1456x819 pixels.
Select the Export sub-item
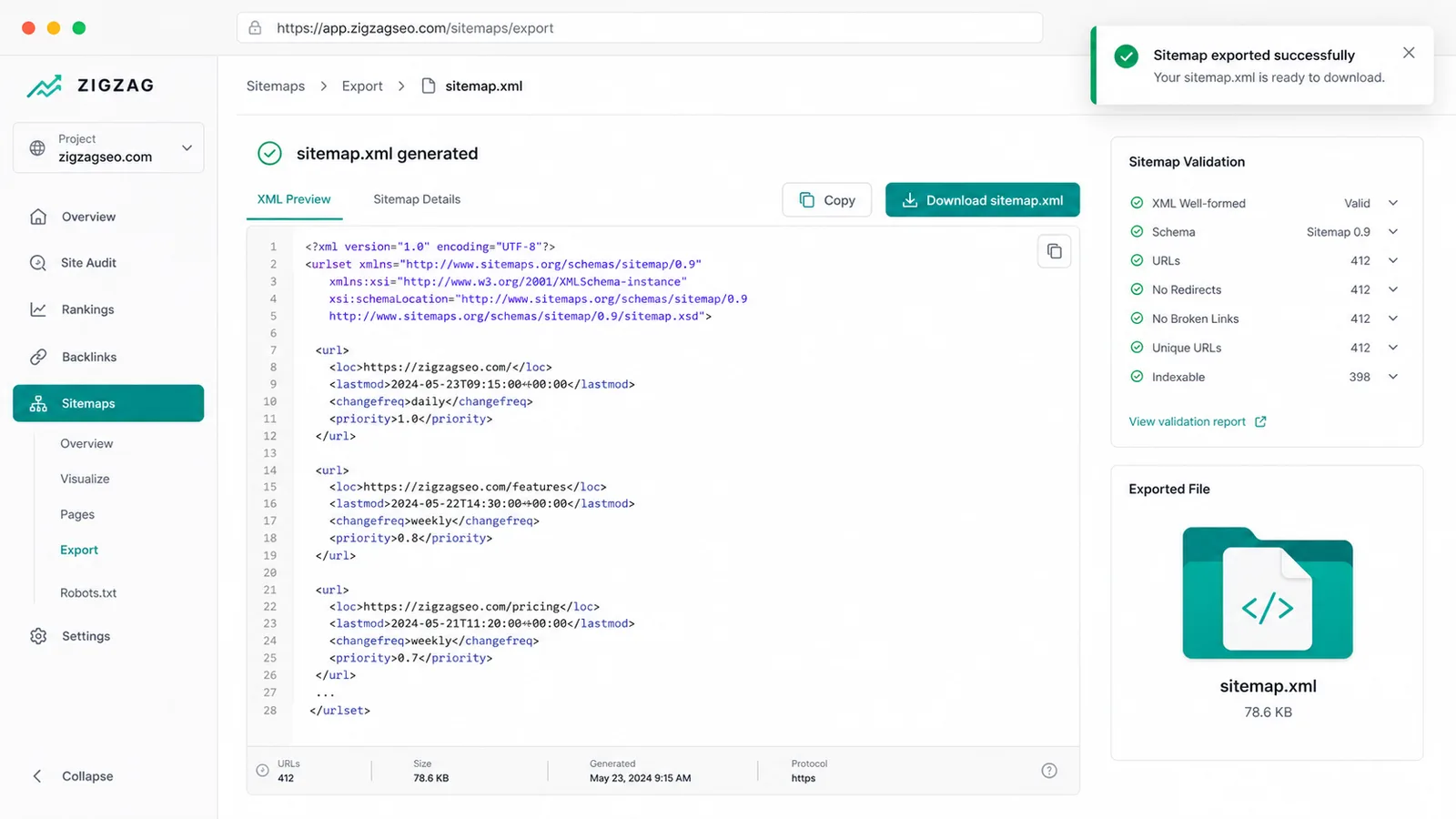coord(79,550)
